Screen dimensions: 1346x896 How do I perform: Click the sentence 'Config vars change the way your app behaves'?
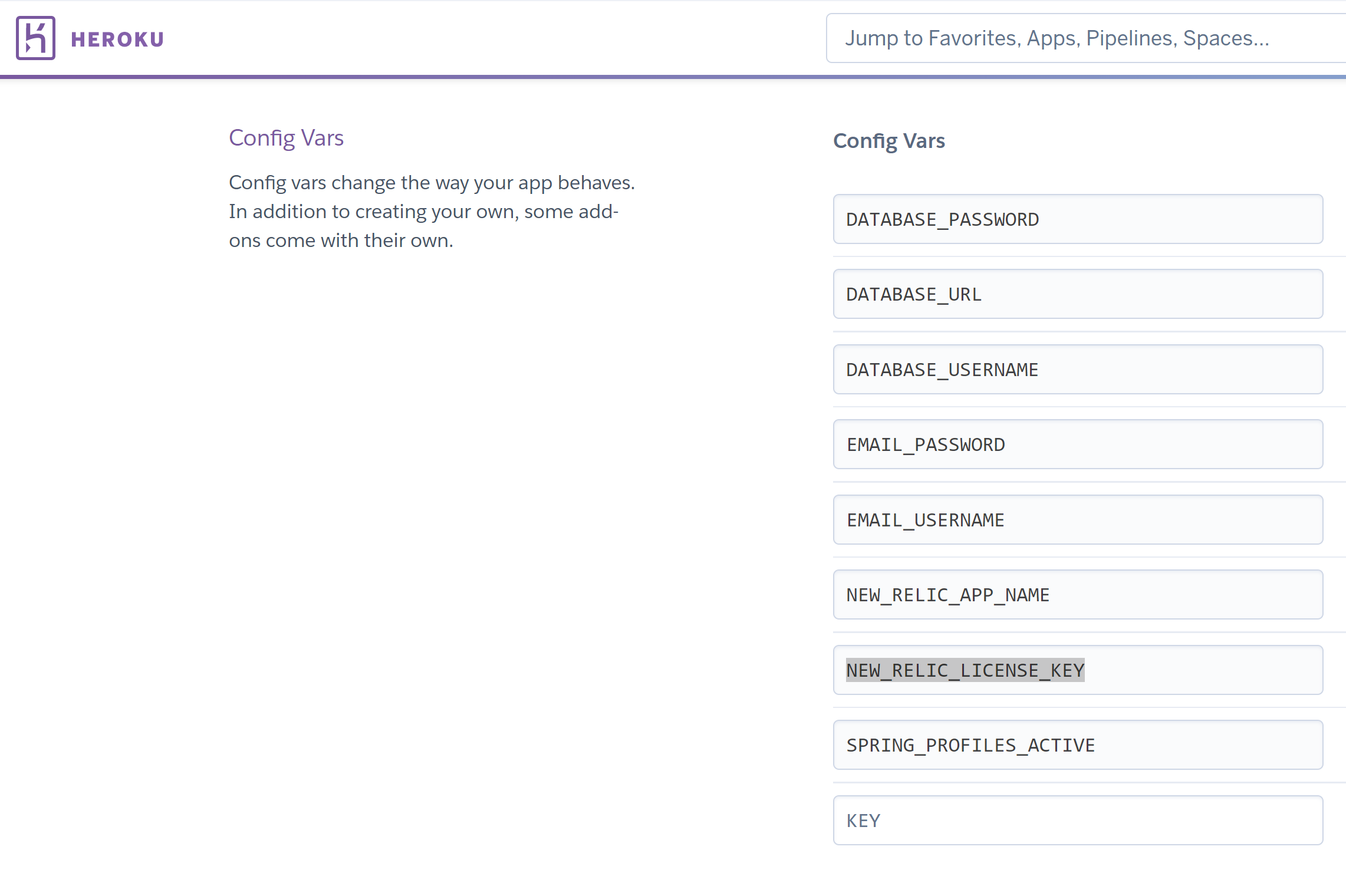point(432,183)
